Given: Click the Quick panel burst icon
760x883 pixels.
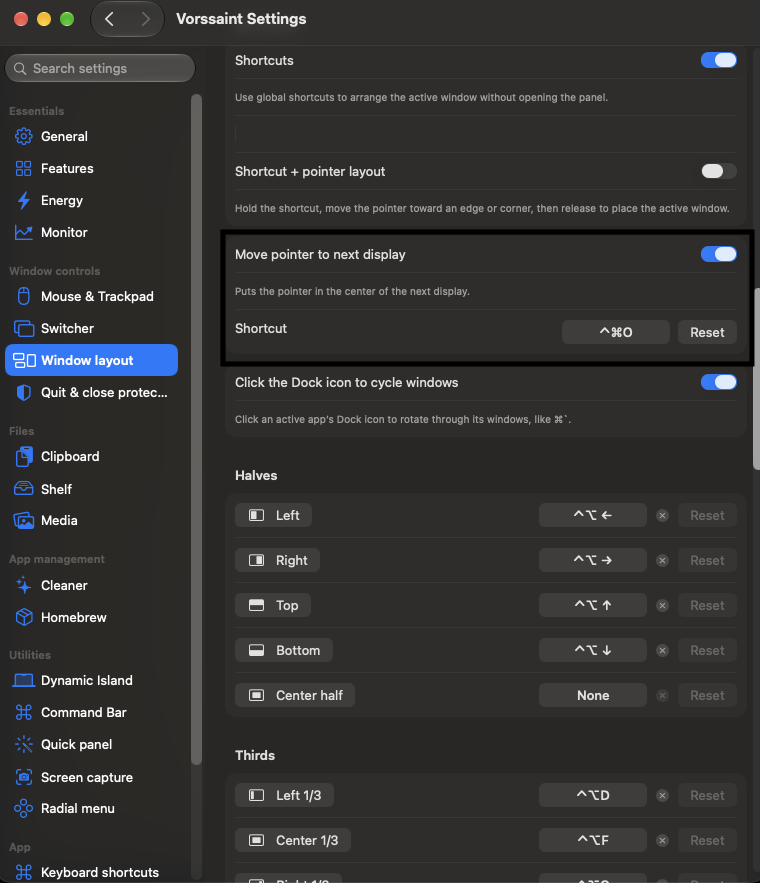Looking at the screenshot, I should pos(24,744).
